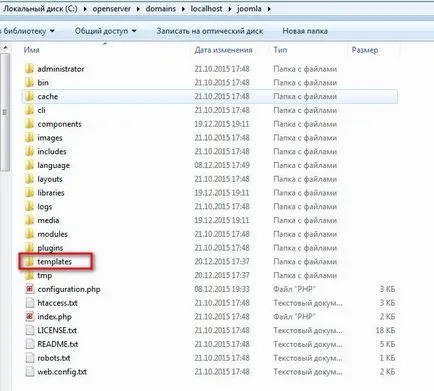This screenshot has width=434, height=391.
Task: Click the components folder icon
Action: pyautogui.click(x=29, y=124)
